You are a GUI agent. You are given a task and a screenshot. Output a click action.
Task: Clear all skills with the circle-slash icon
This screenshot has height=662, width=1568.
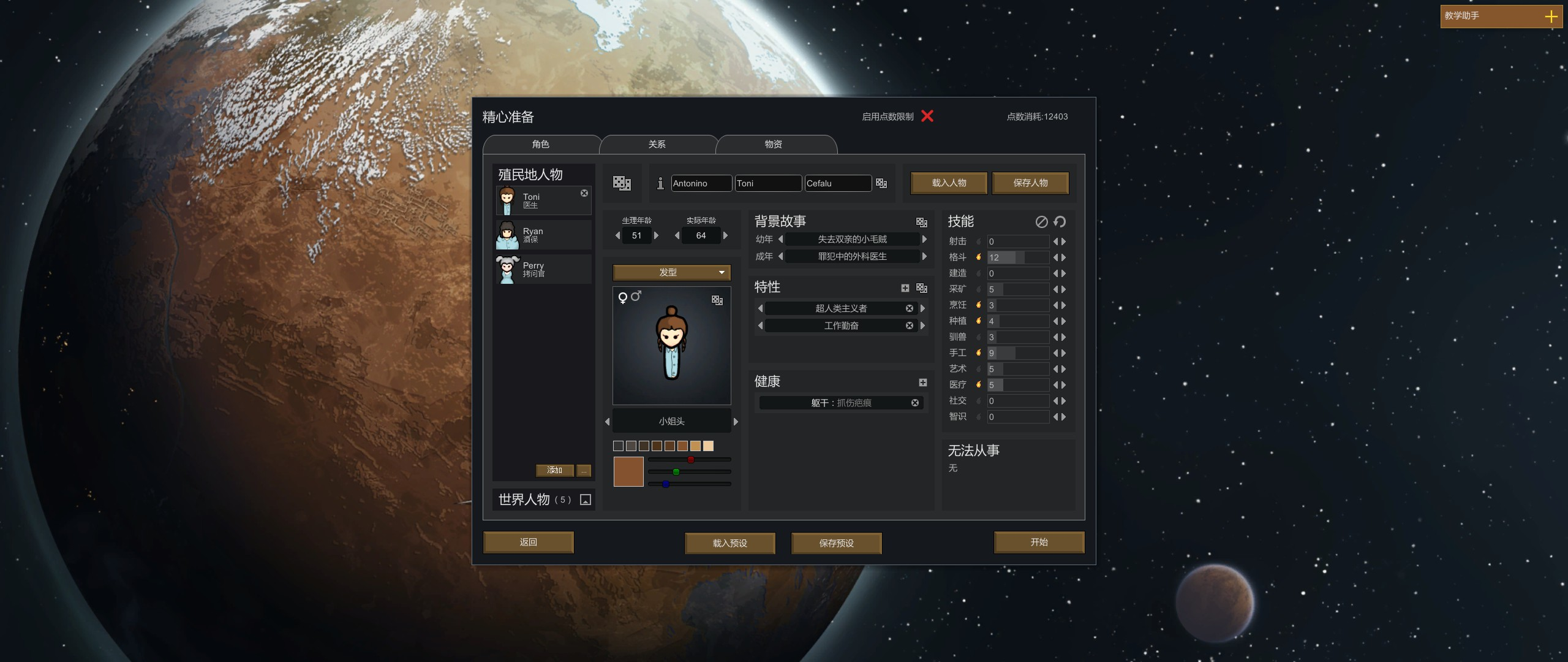click(1041, 222)
